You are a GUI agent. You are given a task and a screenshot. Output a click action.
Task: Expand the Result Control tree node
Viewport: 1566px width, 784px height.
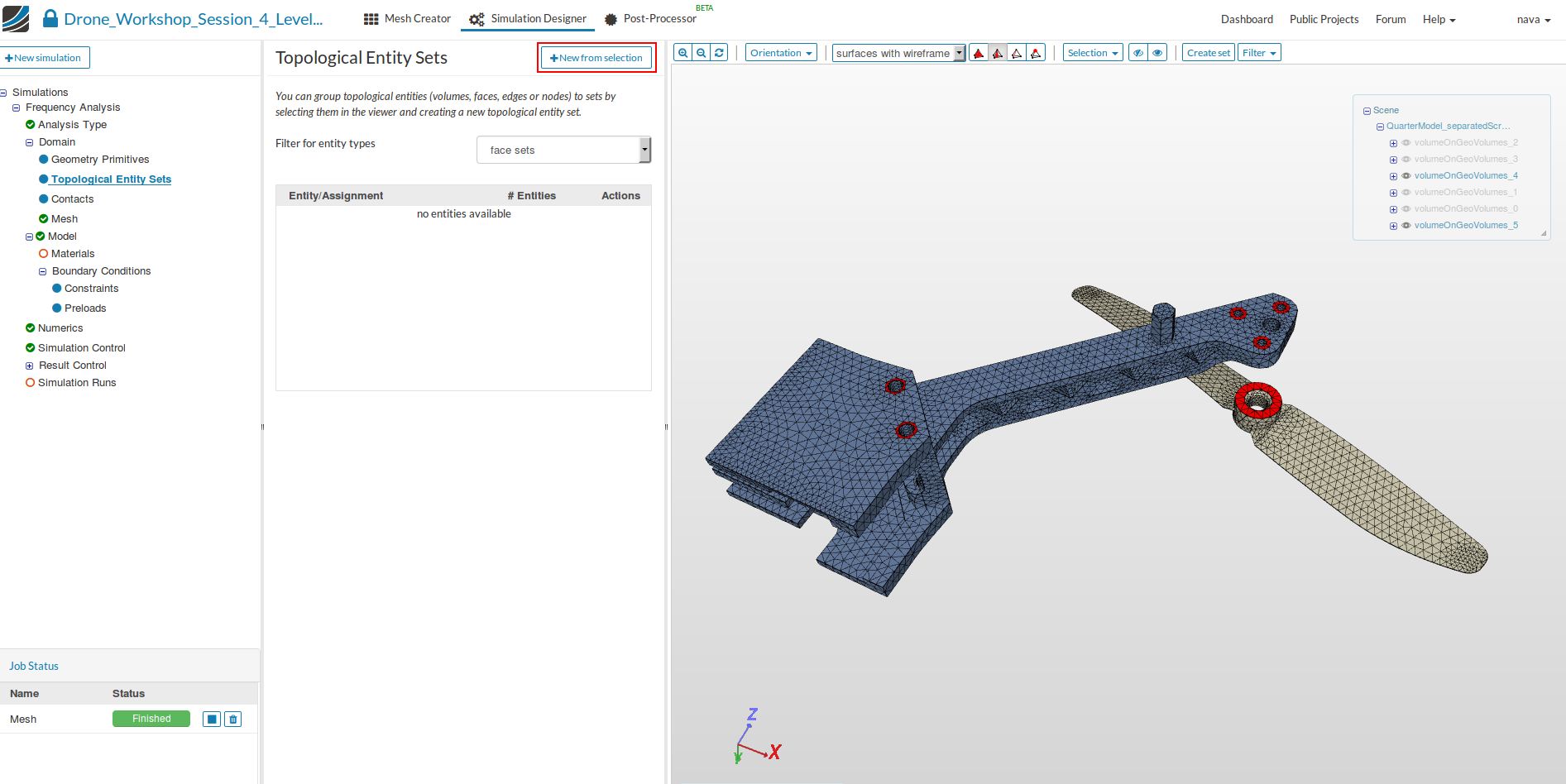30,366
